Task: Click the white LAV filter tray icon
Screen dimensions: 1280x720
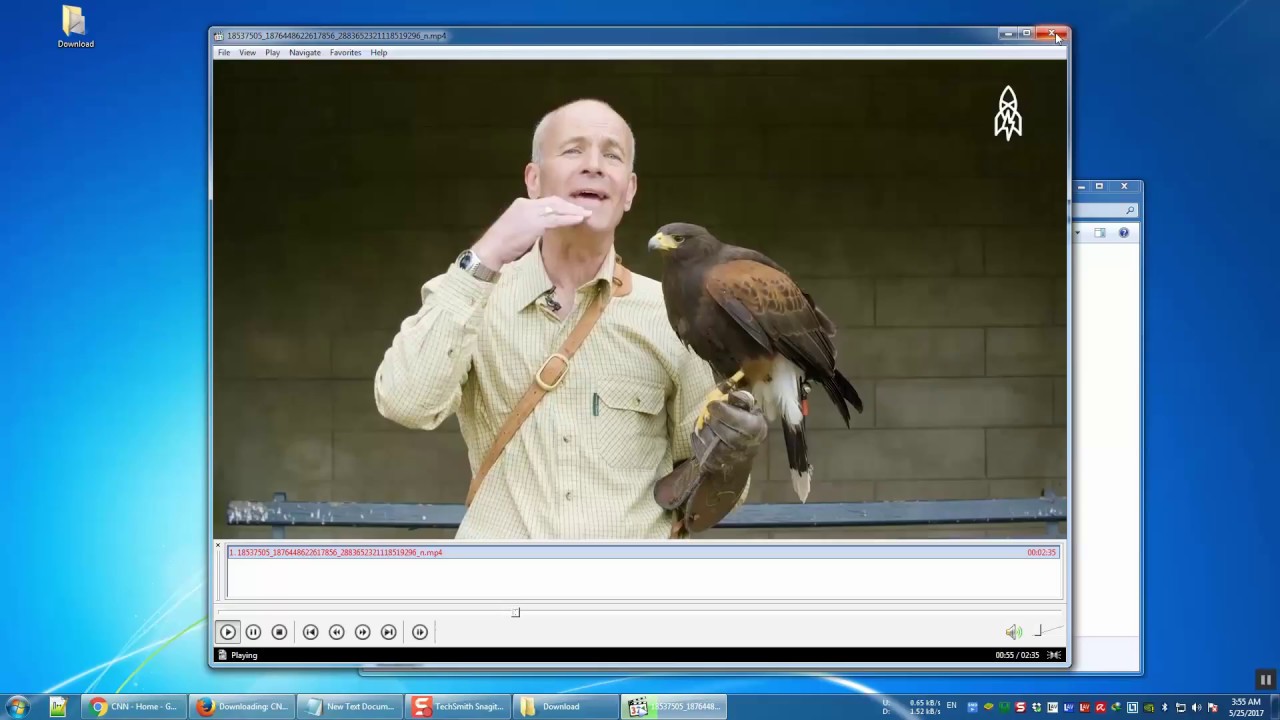Action: coord(1052,707)
